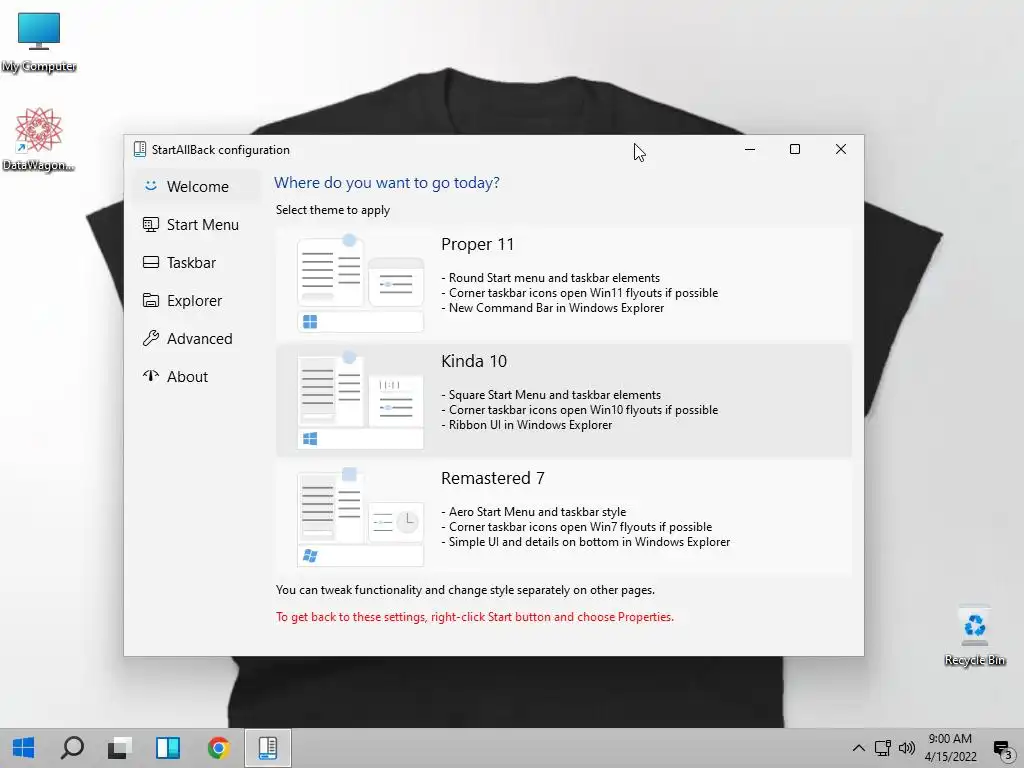Apply the Kinda 10 theme
1024x768 pixels.
pyautogui.click(x=564, y=401)
